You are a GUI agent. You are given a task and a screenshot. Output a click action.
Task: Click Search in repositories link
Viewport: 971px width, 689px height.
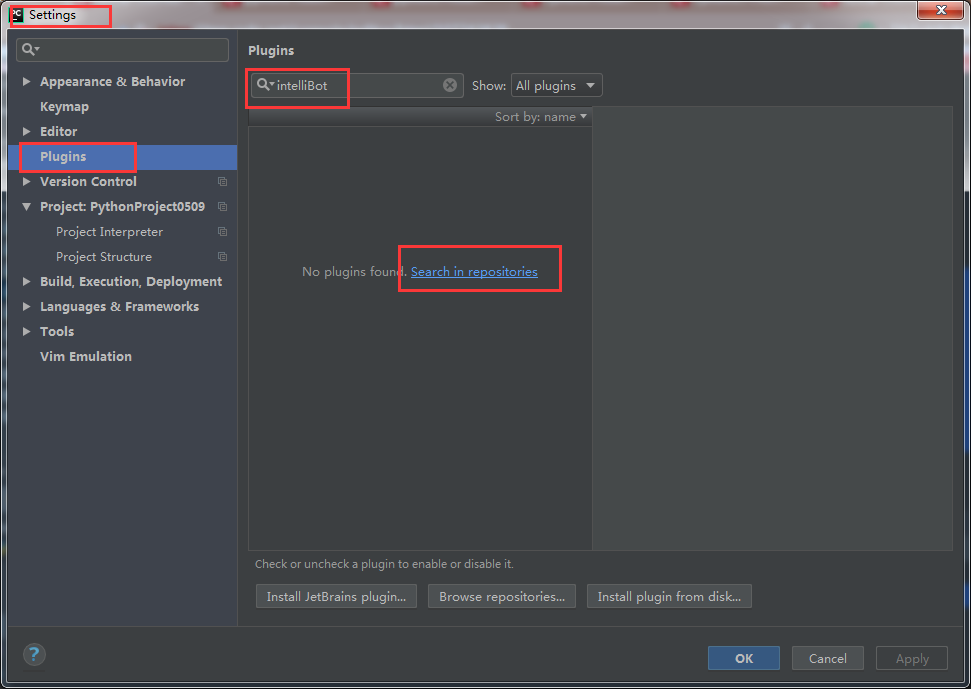[x=474, y=272]
